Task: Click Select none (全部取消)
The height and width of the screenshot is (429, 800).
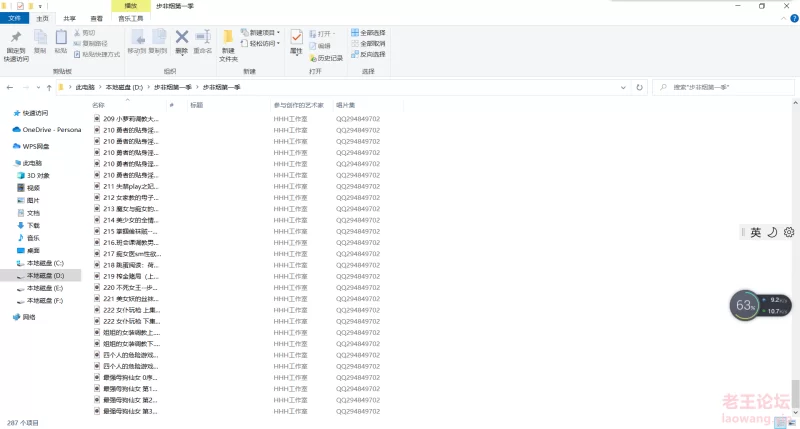Action: click(368, 43)
